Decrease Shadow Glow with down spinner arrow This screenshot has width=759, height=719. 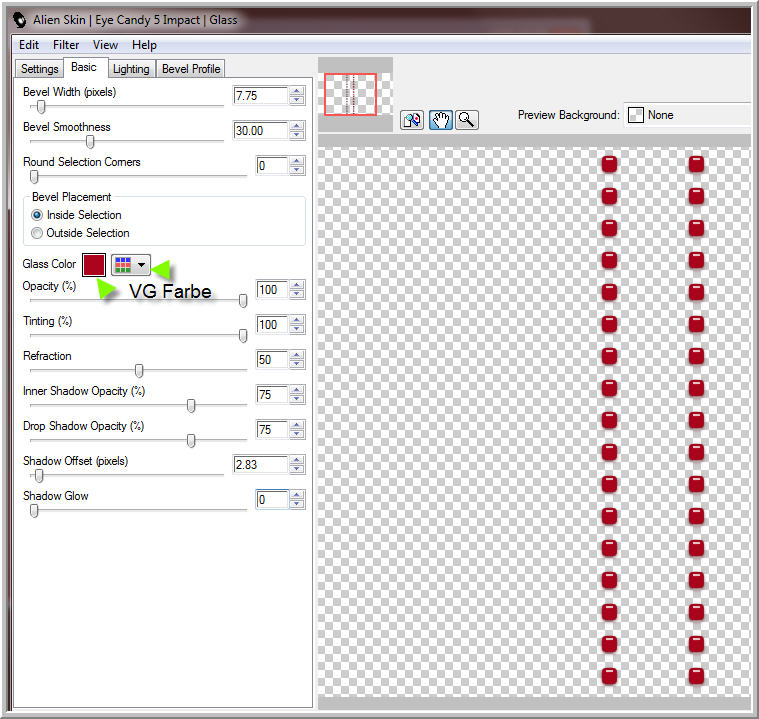tap(297, 504)
